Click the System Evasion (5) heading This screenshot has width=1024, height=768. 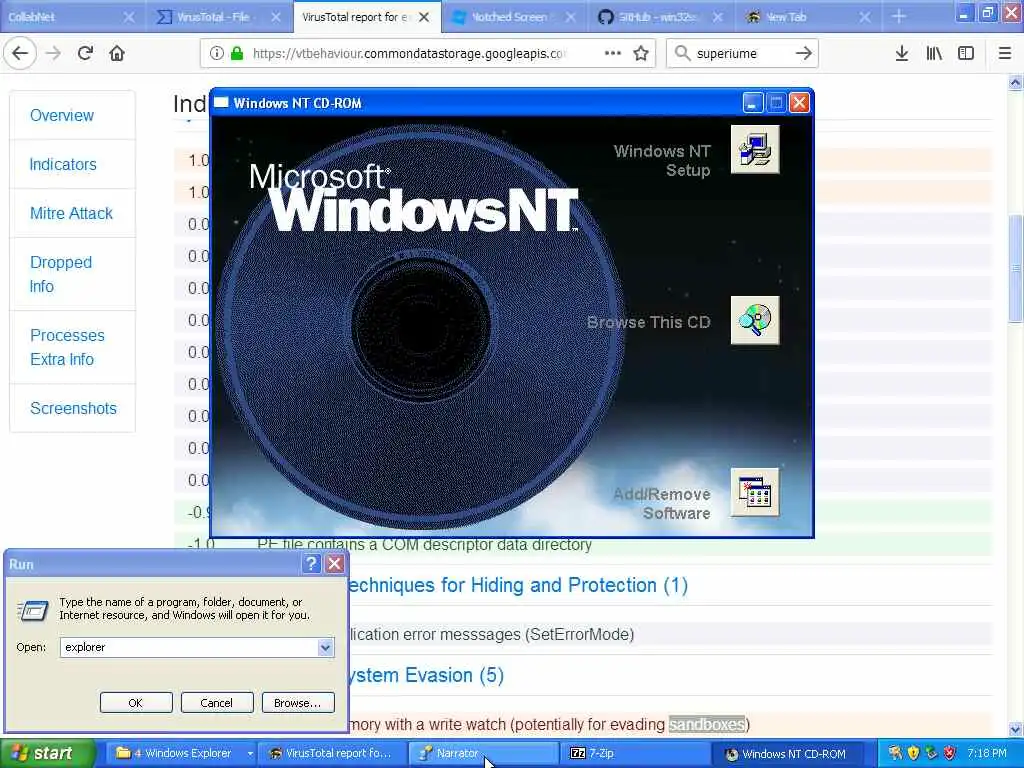tap(426, 675)
